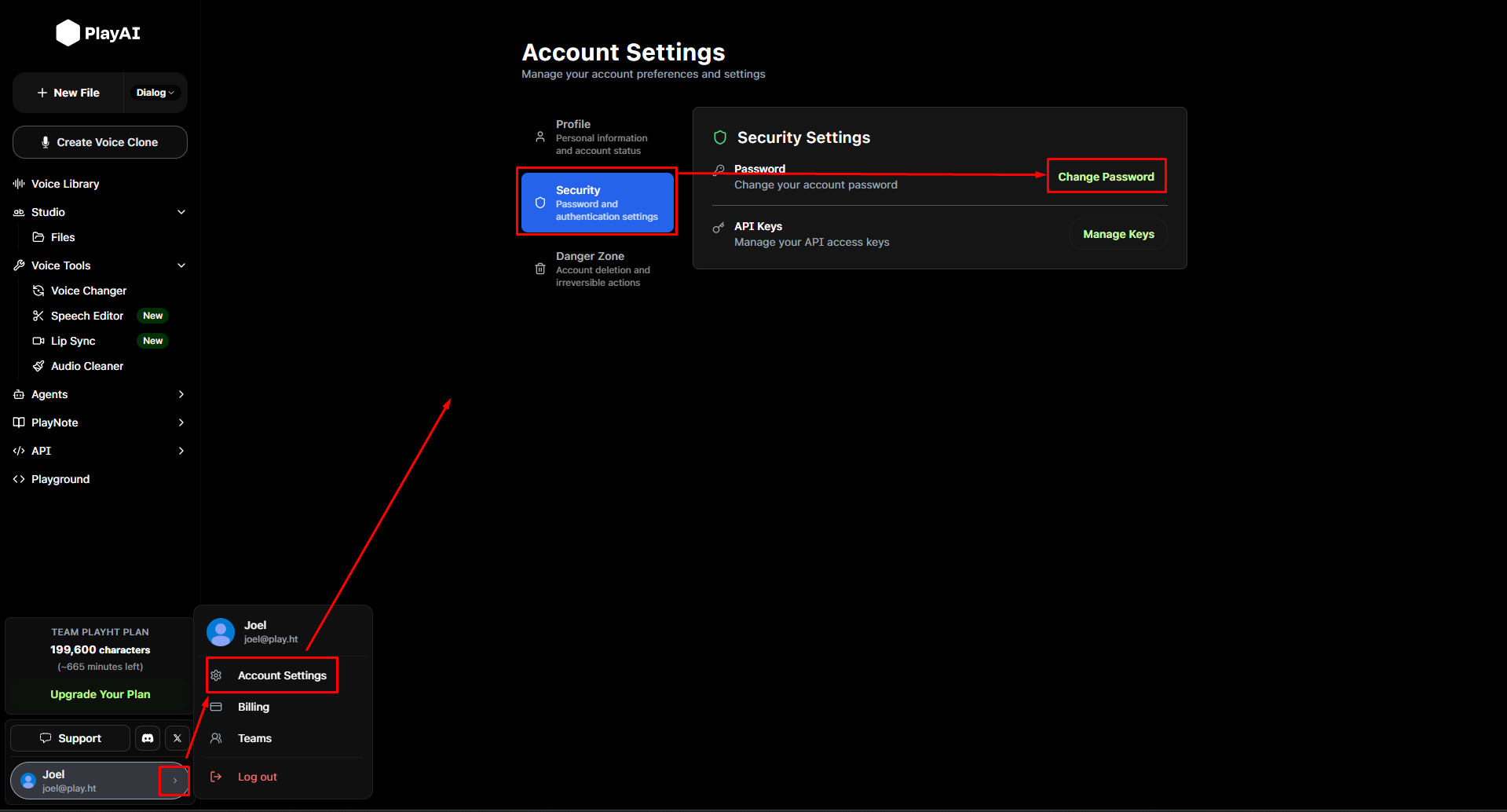Click the Audio Cleaner brush icon
The image size is (1507, 812).
[x=38, y=366]
